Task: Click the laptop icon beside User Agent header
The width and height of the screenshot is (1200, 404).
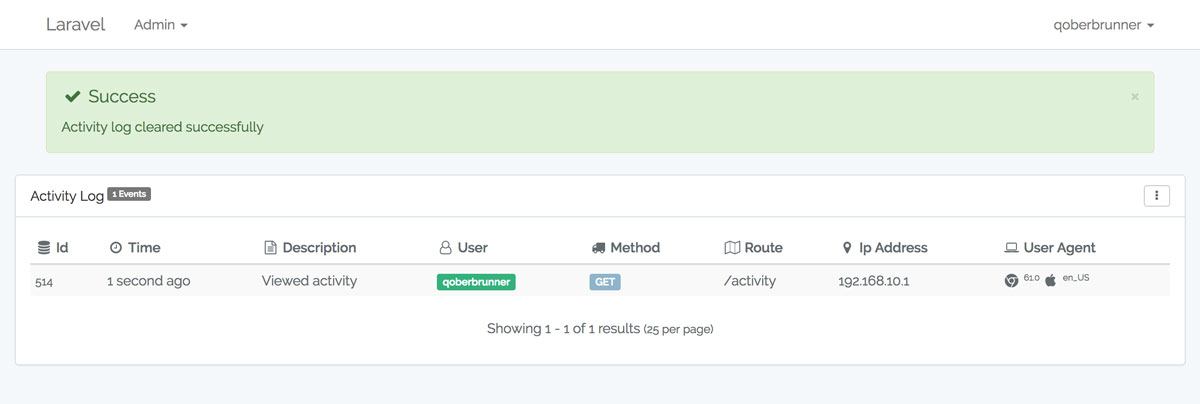Action: 1011,247
